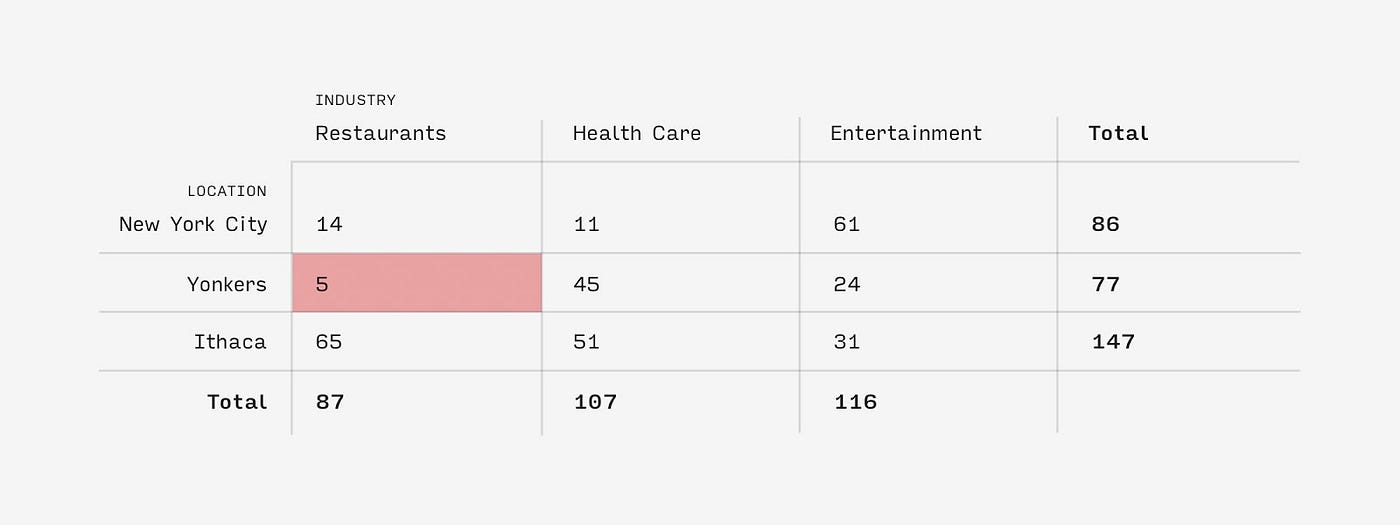
Task: Select Yonkers Health Care value 45
Action: point(587,284)
